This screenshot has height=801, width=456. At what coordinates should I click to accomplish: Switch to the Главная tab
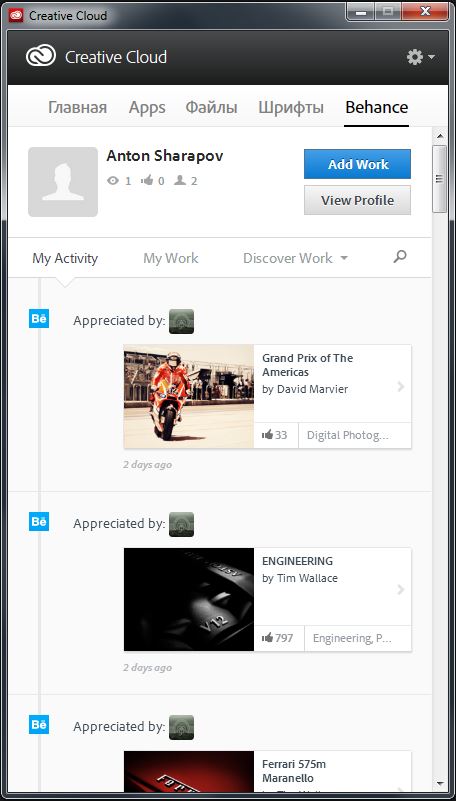coord(78,107)
